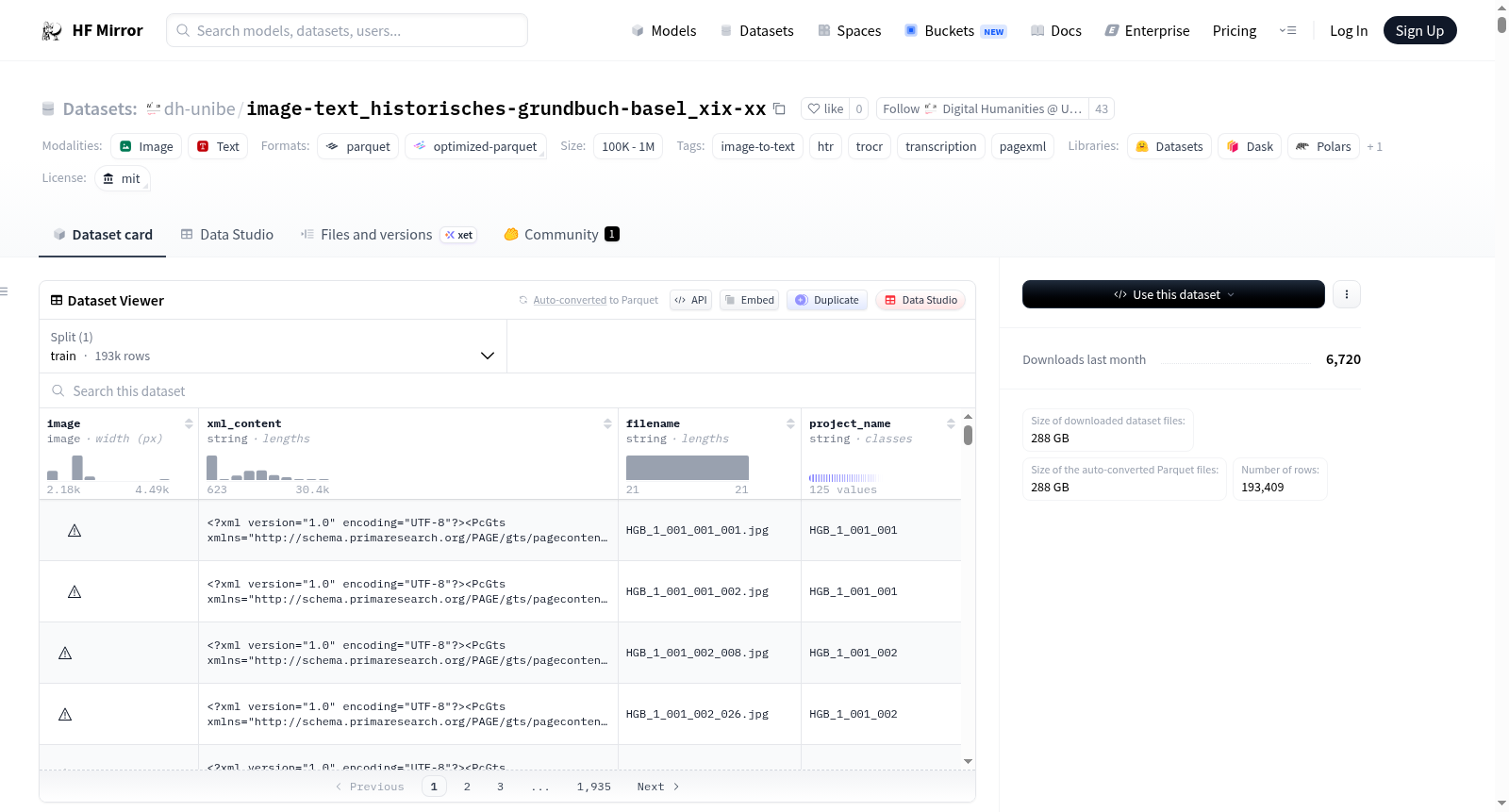Open Use this dataset dropdown
The width and height of the screenshot is (1509, 812).
(1173, 294)
